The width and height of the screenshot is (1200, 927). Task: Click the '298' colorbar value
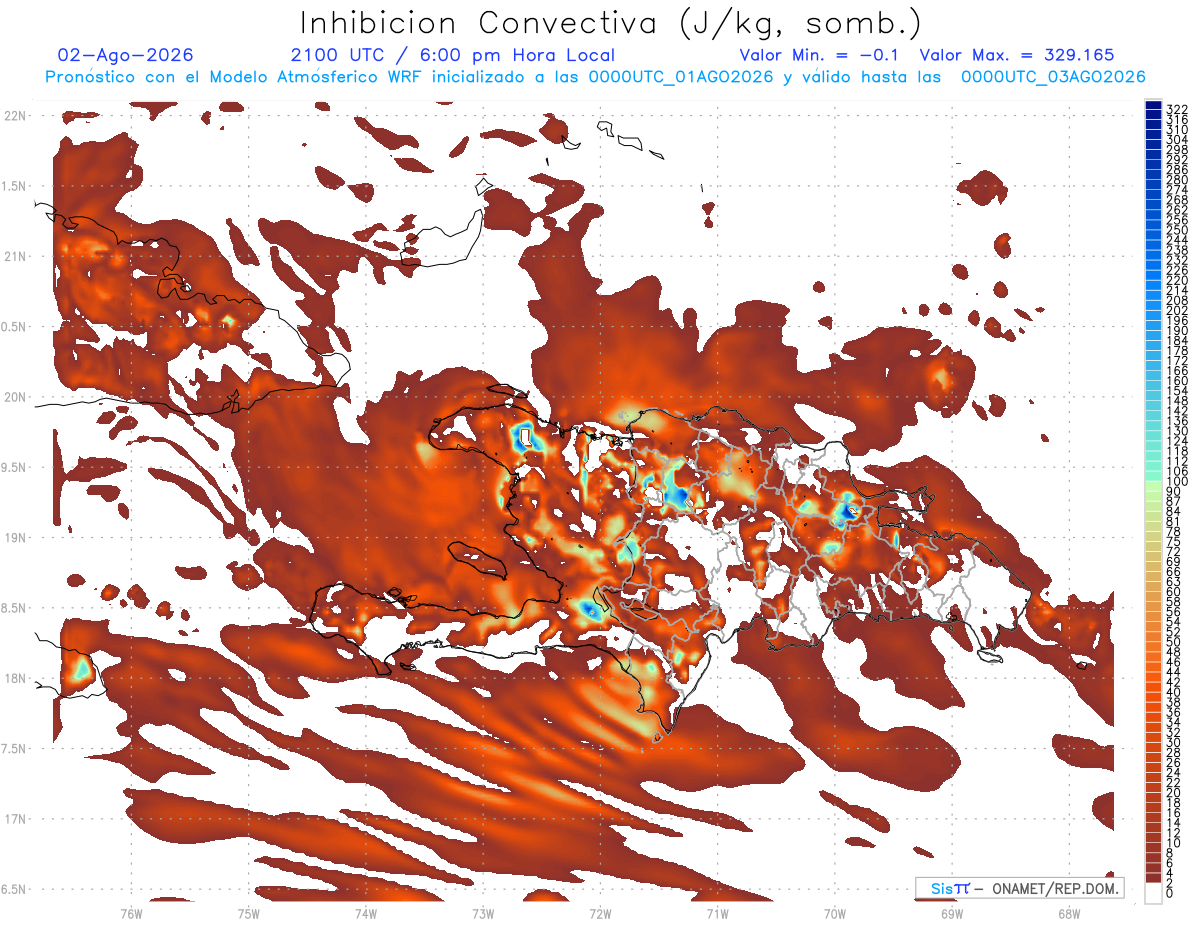1177,150
